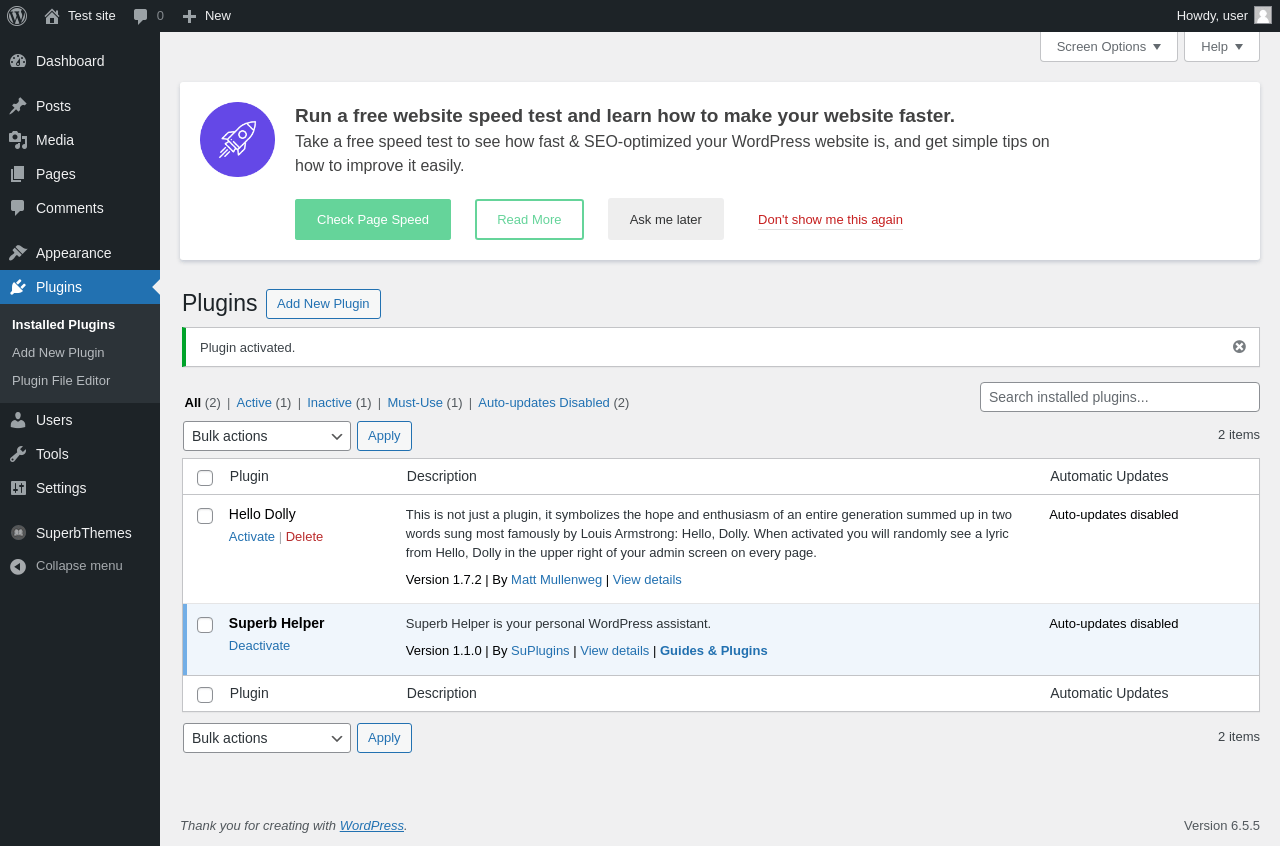Click the purple rocket speed-test icon

point(237,140)
